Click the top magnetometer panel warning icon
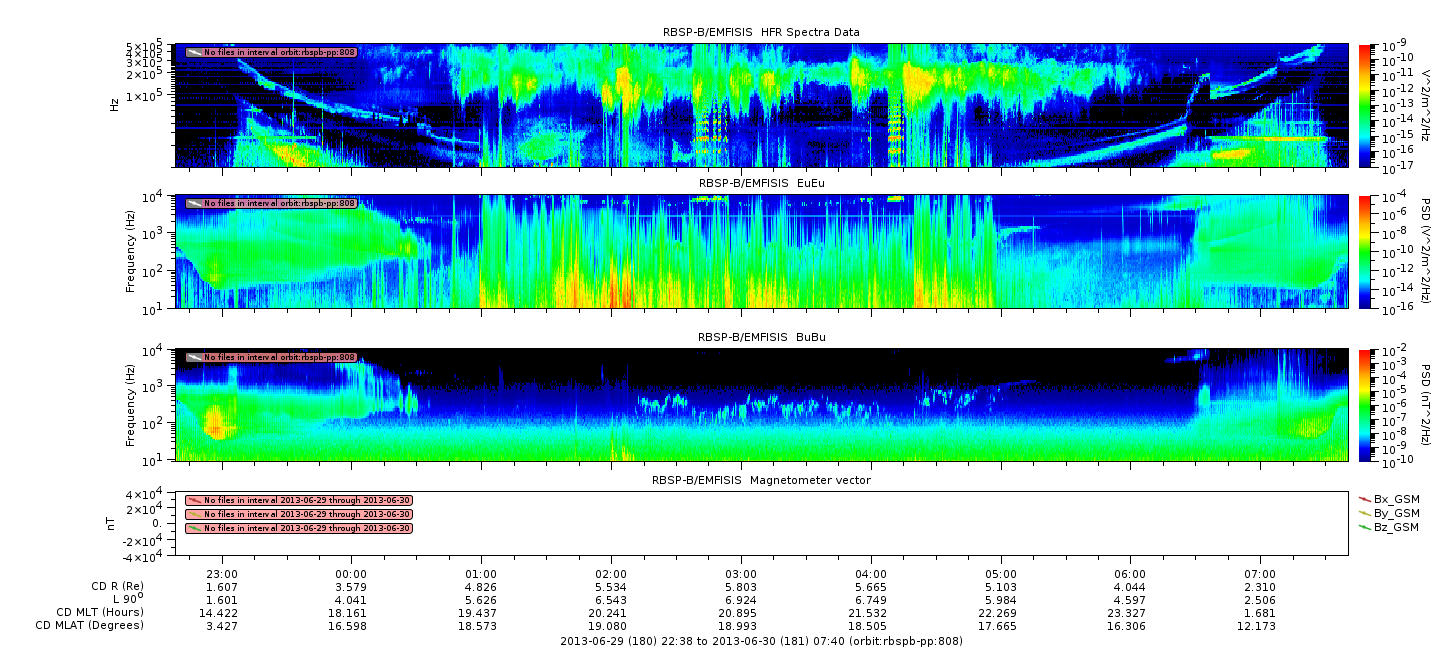The image size is (1447, 658). (x=194, y=500)
